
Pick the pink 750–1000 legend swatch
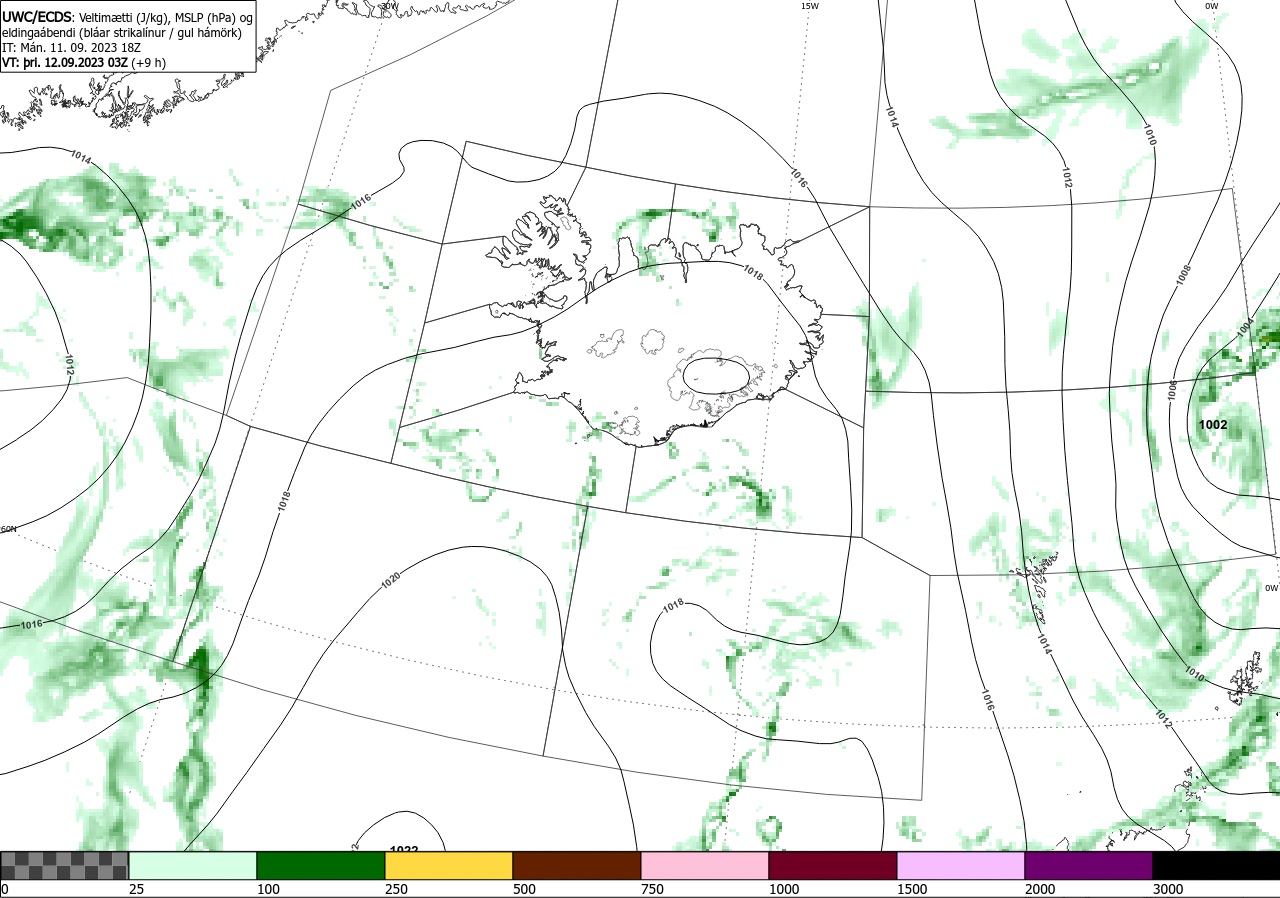[x=705, y=865]
